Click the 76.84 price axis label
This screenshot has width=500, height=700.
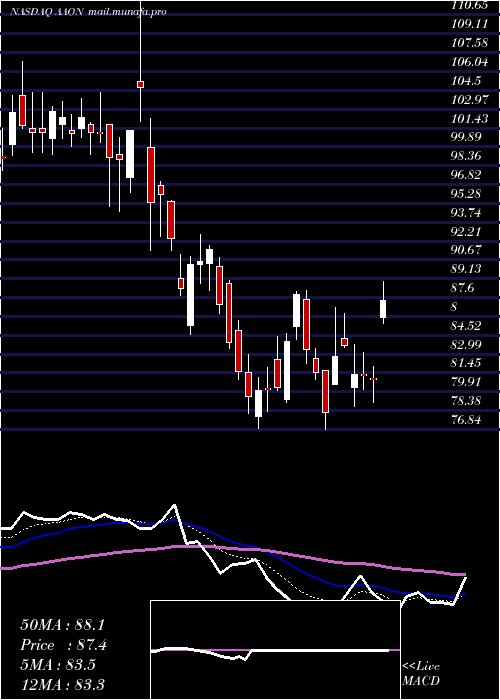(468, 419)
